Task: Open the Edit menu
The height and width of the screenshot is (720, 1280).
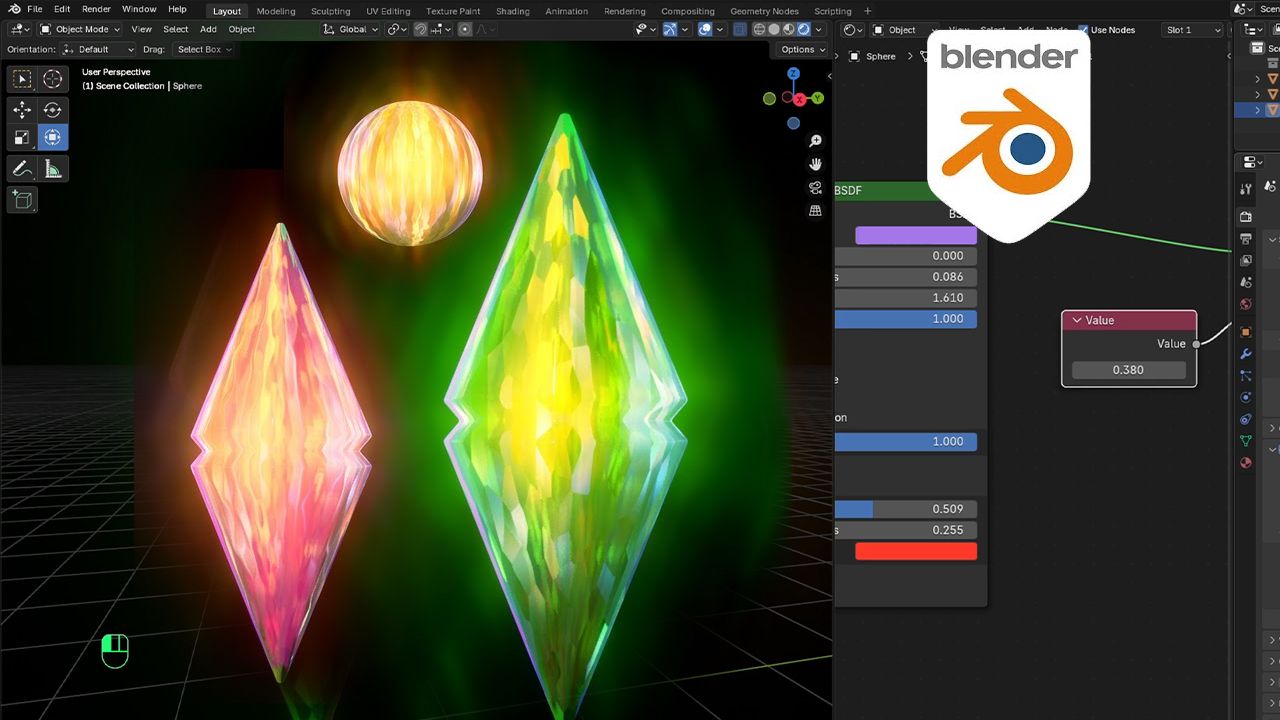Action: 62,9
